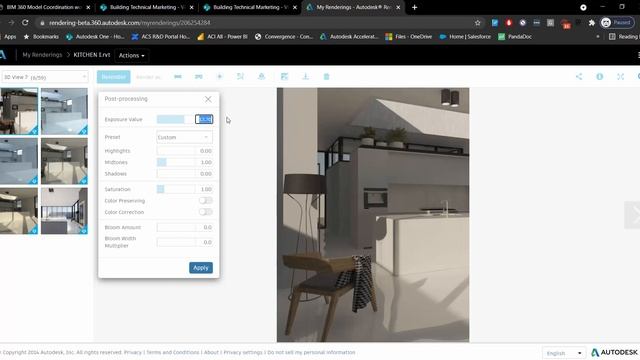The height and width of the screenshot is (360, 640).
Task: Open the Autodesk One bookmark
Action: click(95, 37)
